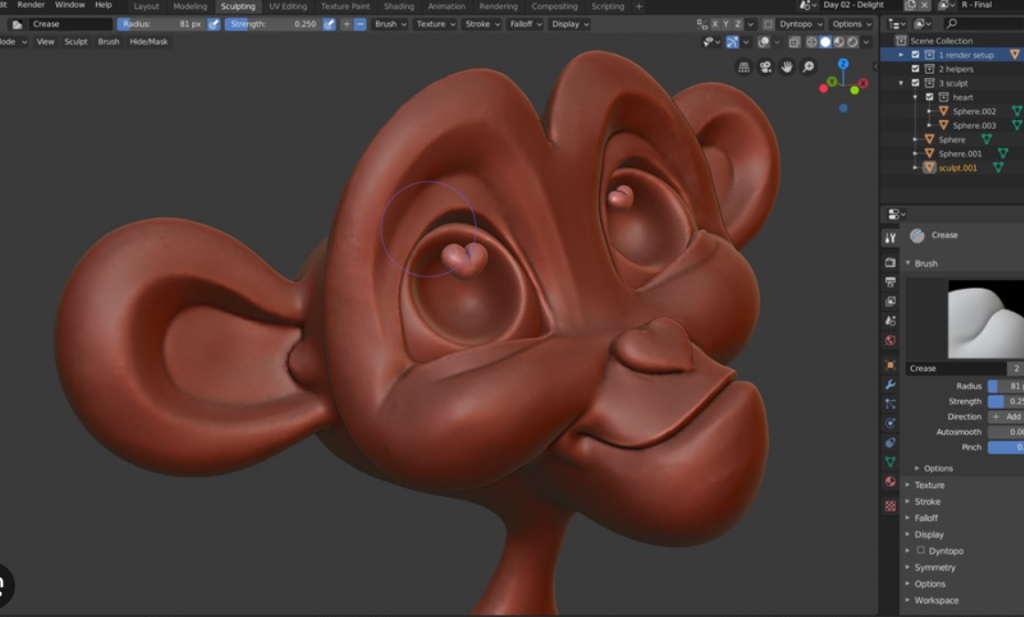Viewport: 1024px width, 617px height.
Task: Select rendered viewport shading mode
Action: pyautogui.click(x=852, y=42)
